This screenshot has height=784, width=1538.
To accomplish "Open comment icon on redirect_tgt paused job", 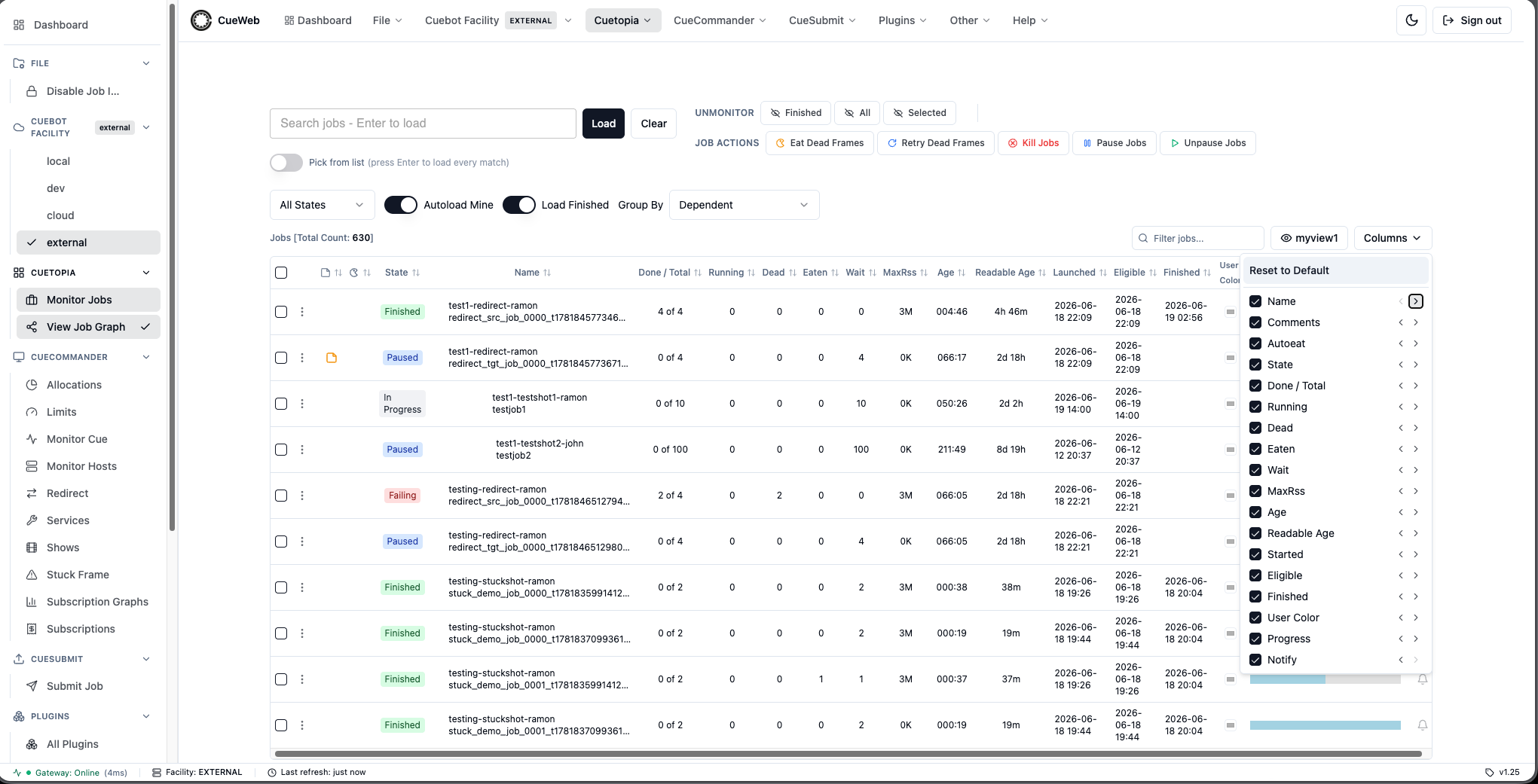I will click(332, 358).
